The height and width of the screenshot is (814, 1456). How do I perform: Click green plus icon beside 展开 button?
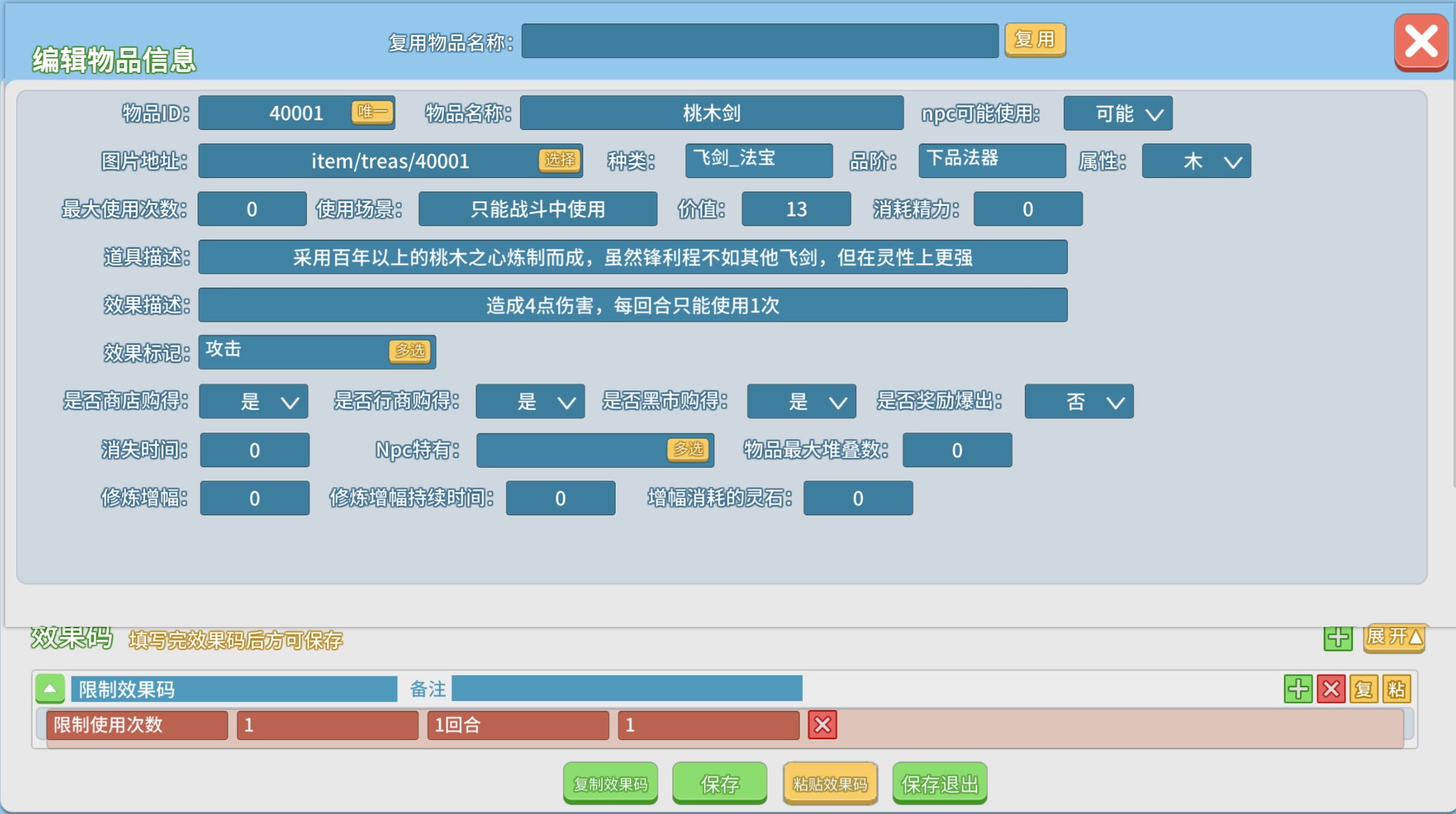[x=1338, y=639]
